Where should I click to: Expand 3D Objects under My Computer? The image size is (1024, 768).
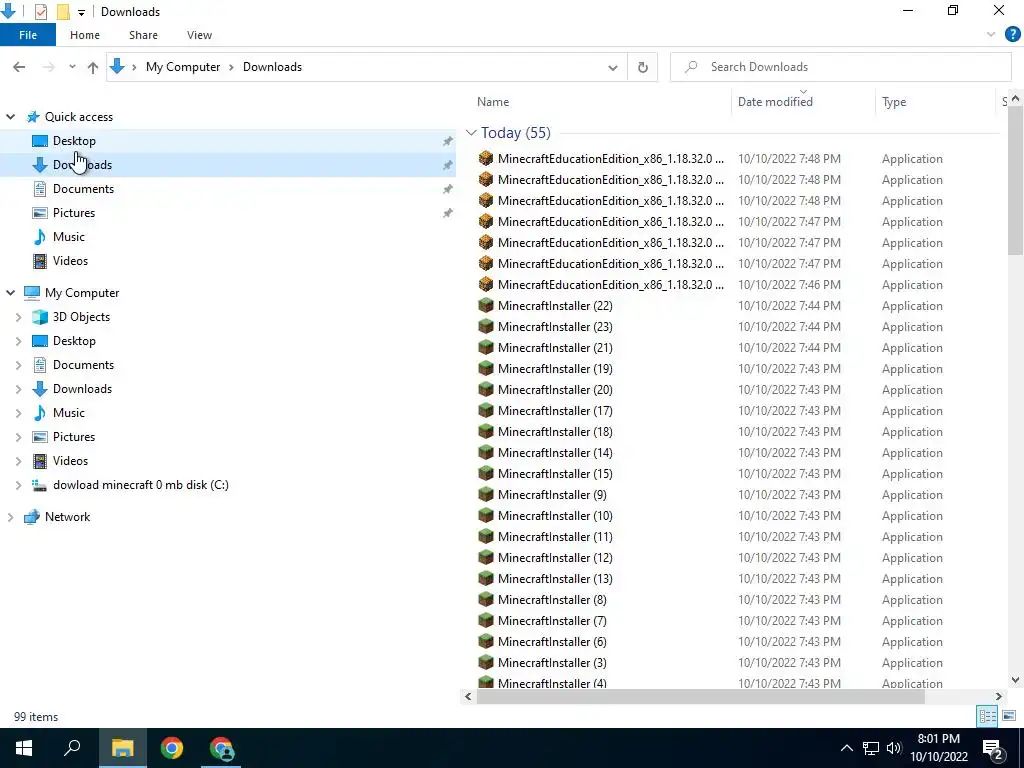click(x=18, y=317)
